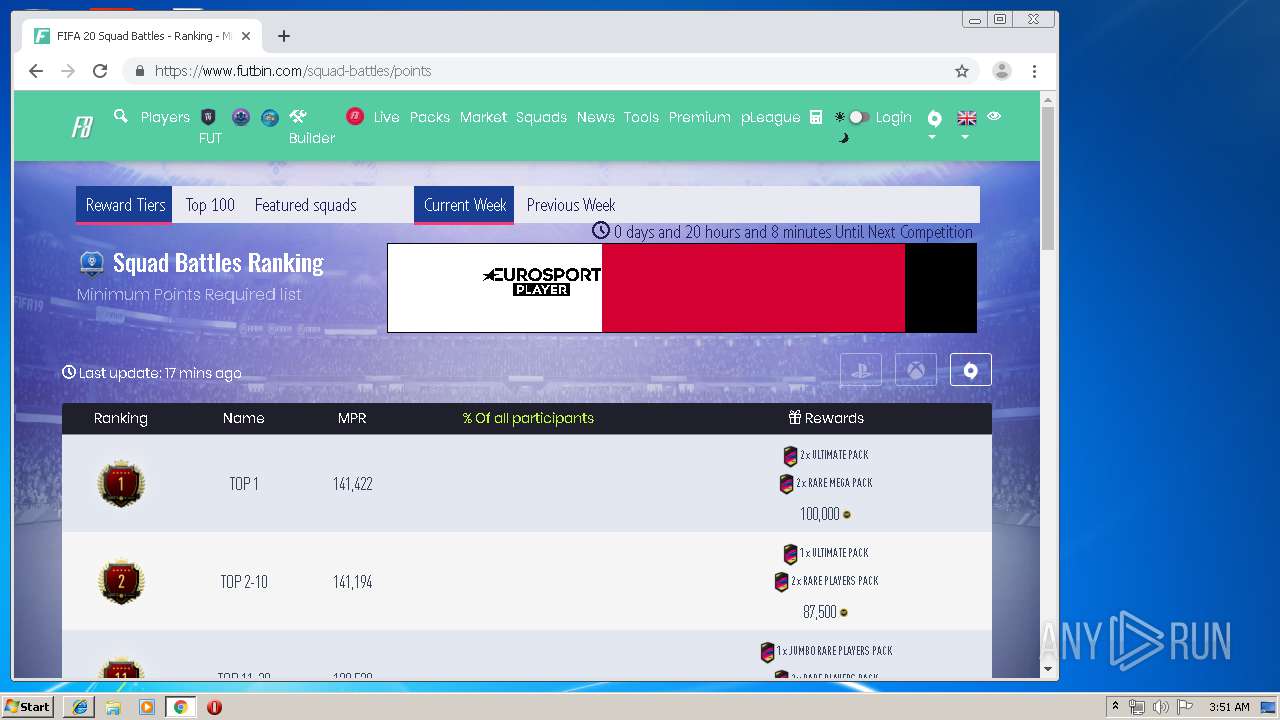Screen dimensions: 1280x720
Task: Click the page vertical scrollbar thumb
Action: (x=1048, y=177)
